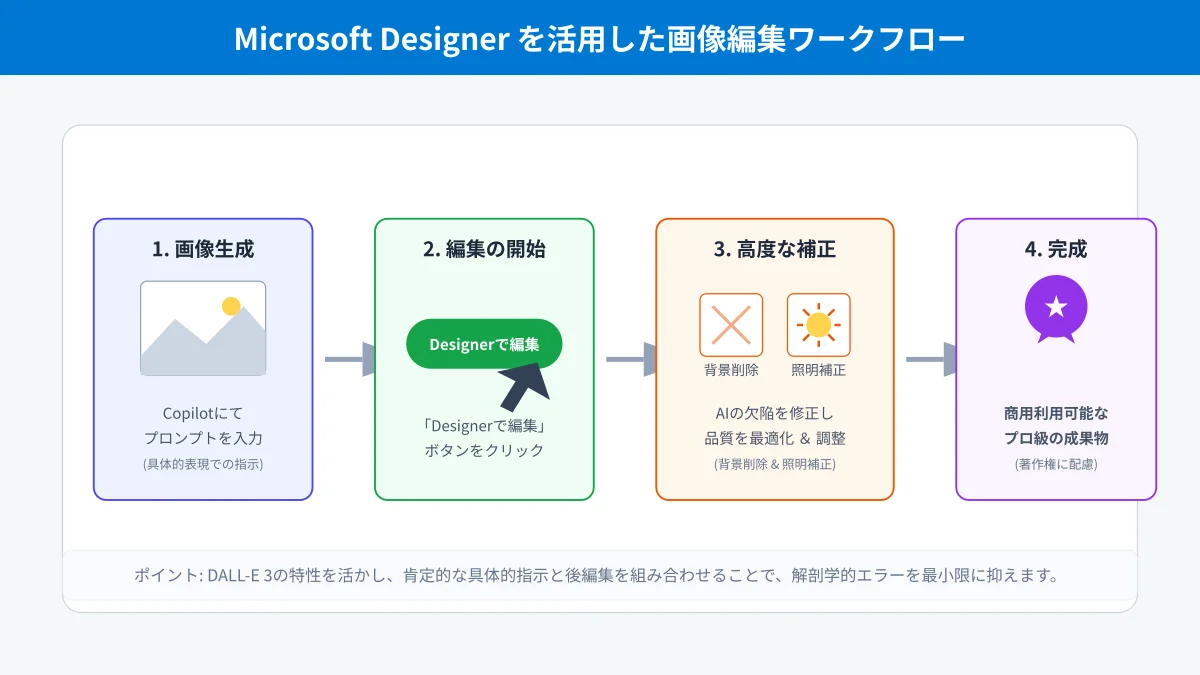Select the '4. 完成' heading
The width and height of the screenshot is (1200, 675).
click(x=1056, y=250)
